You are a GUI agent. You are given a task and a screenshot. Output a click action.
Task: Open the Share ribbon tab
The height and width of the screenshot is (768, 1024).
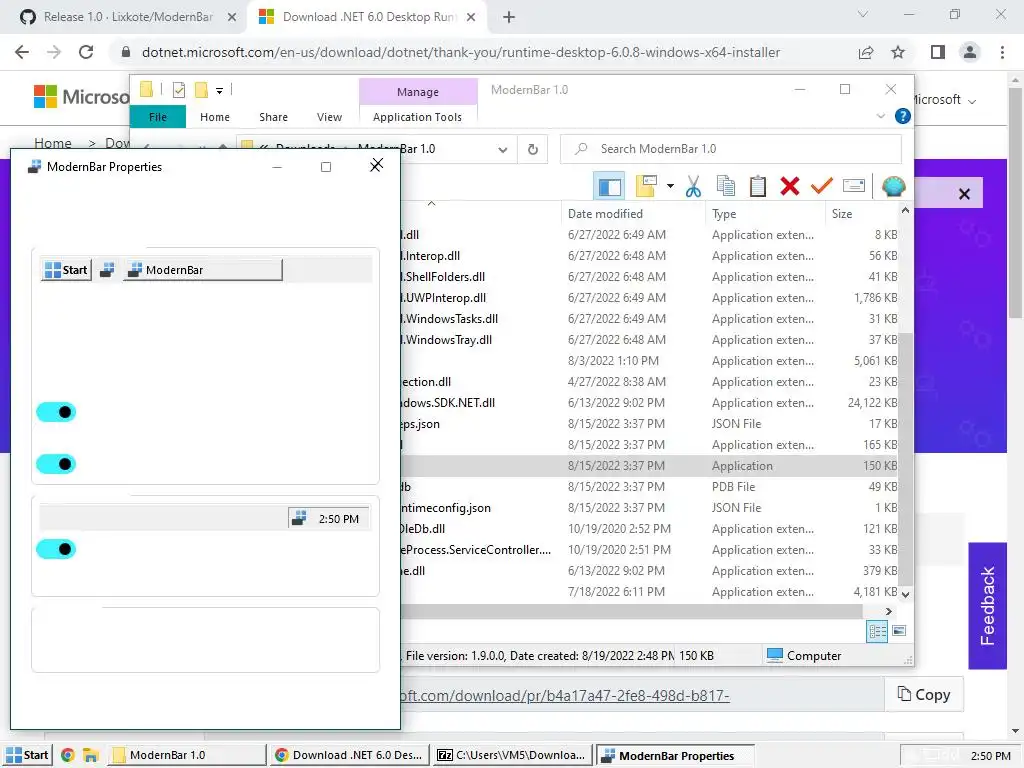[273, 117]
